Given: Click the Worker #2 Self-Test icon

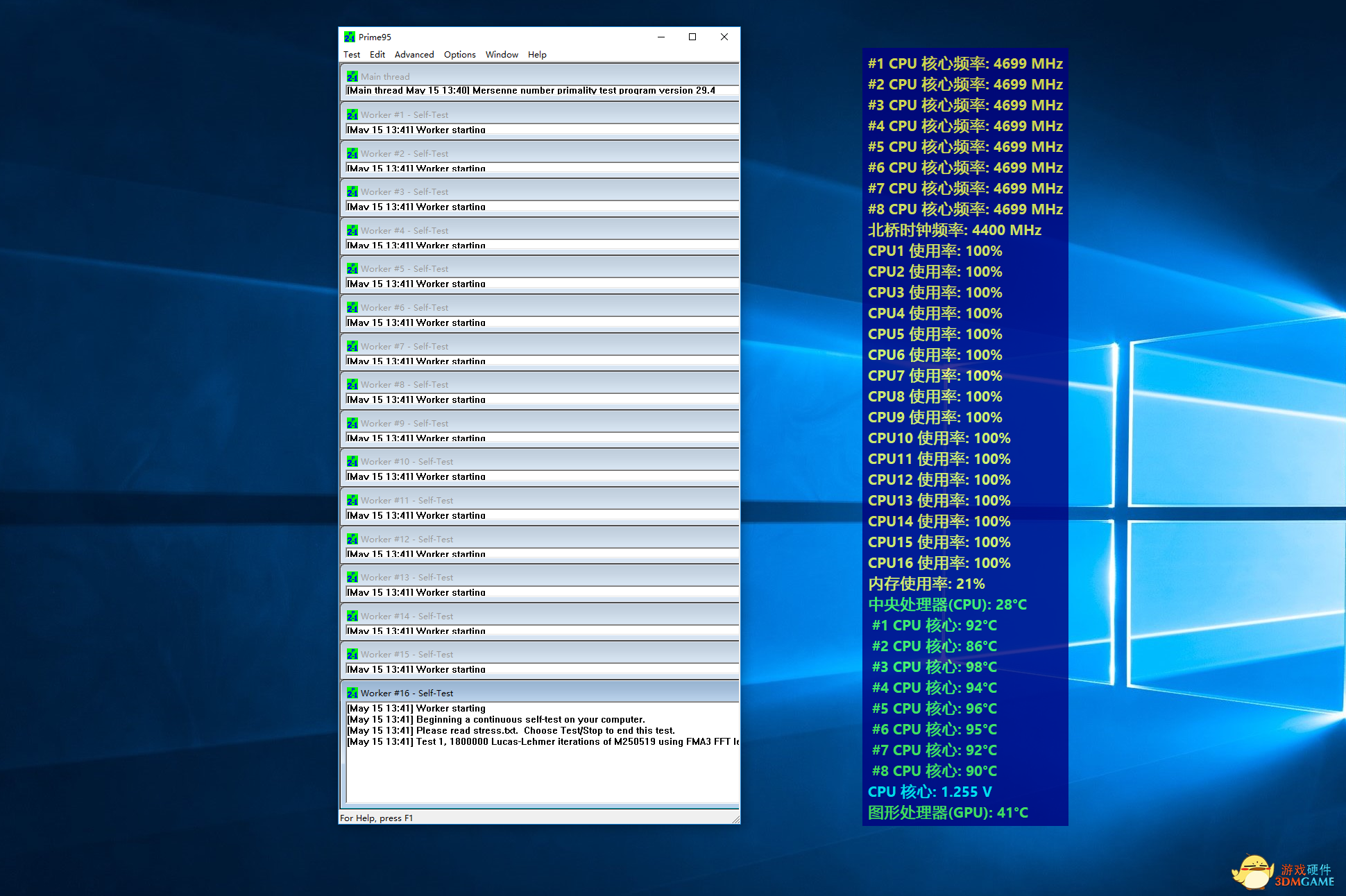Looking at the screenshot, I should (x=352, y=153).
